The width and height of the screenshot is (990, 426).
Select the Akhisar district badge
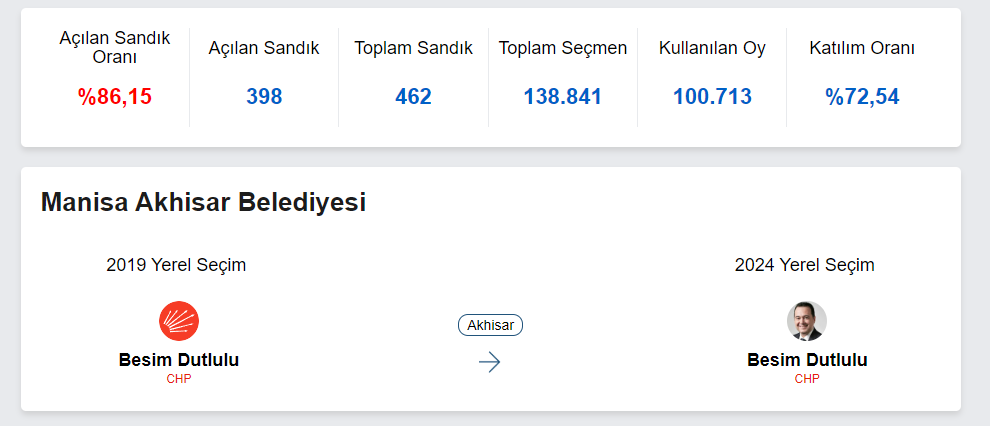point(490,325)
